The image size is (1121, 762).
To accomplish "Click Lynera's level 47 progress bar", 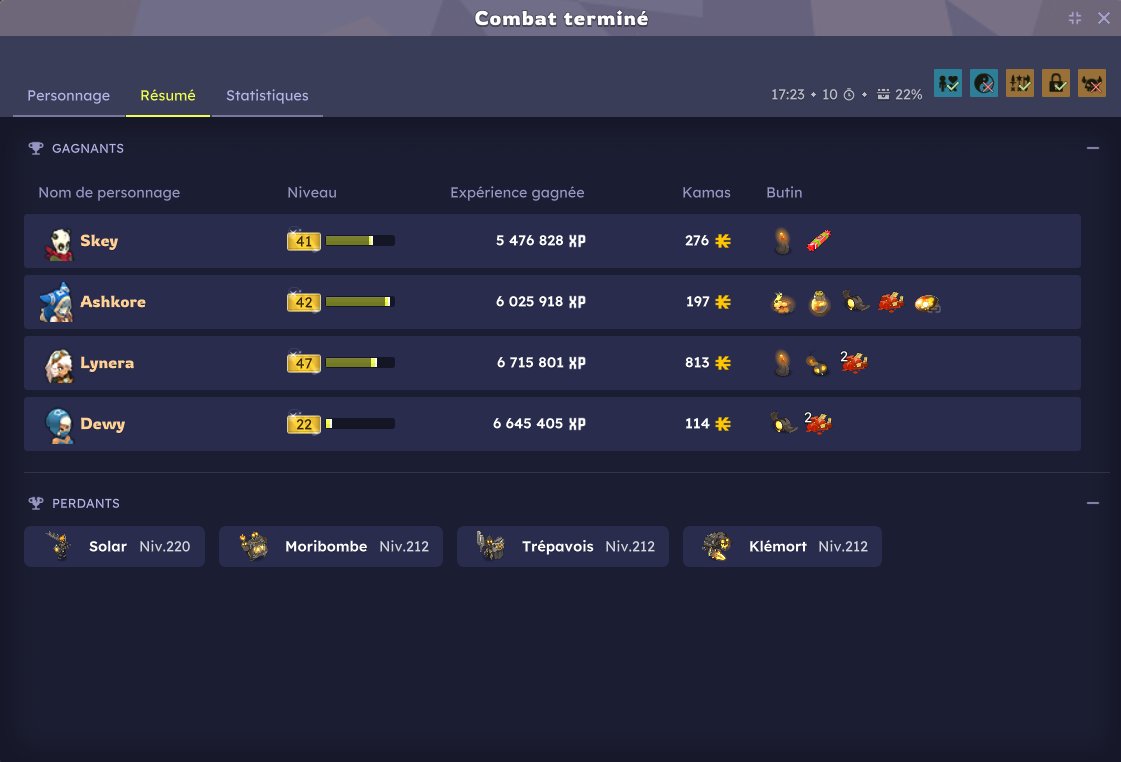I will tap(360, 363).
